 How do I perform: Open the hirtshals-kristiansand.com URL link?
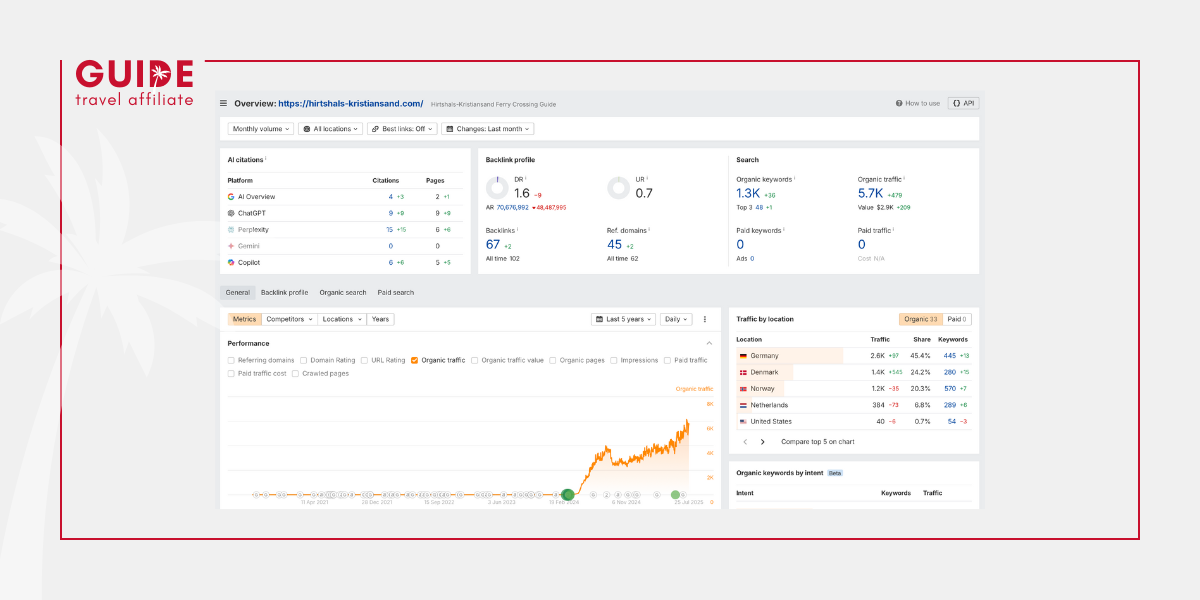[x=350, y=103]
